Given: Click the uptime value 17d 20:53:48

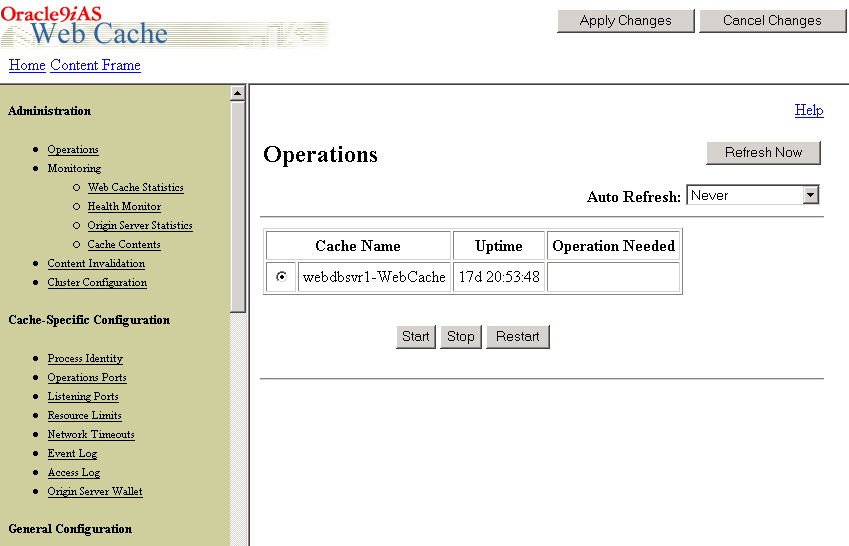Looking at the screenshot, I should tap(499, 277).
